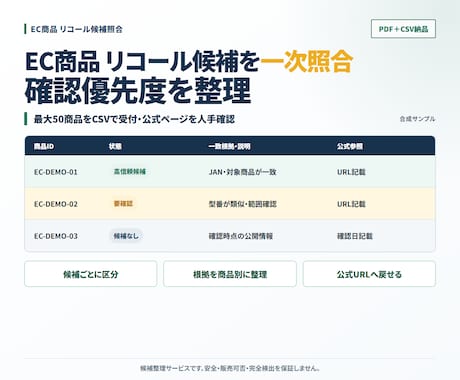Click the 商品ID column header
Viewport: 460px width, 380px height.
[x=44, y=146]
